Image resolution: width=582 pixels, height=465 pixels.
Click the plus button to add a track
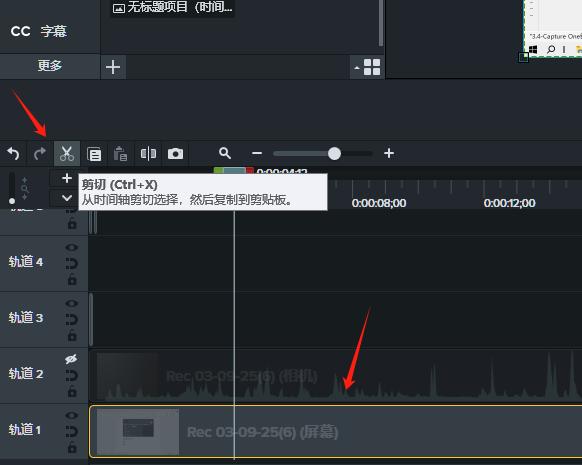click(67, 178)
